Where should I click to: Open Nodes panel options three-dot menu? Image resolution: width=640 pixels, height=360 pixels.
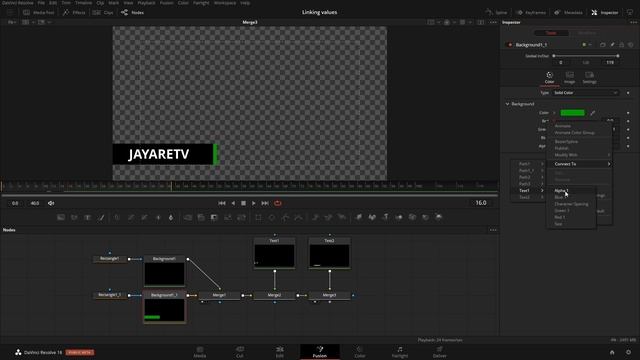click(493, 230)
